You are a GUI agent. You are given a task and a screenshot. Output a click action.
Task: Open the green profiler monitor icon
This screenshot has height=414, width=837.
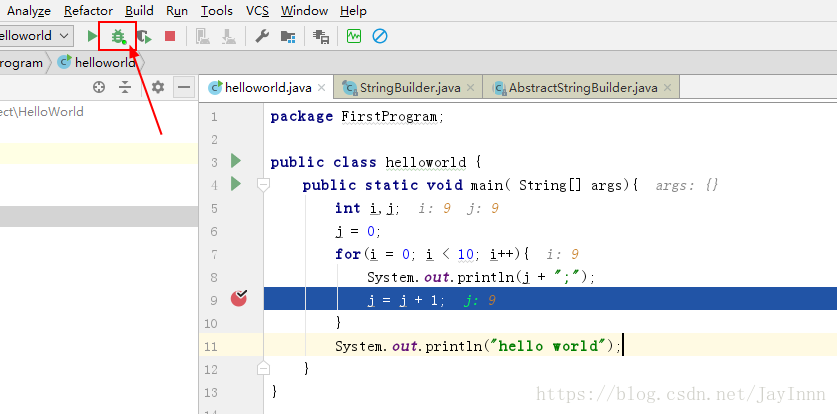tap(354, 36)
